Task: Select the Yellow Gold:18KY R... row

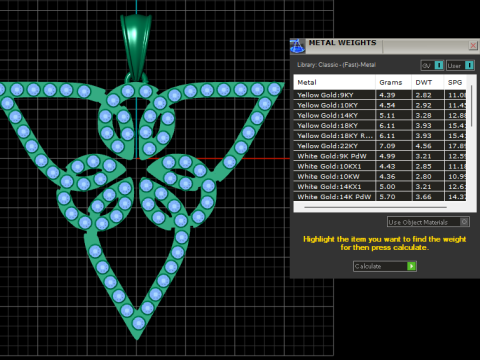Action: pyautogui.click(x=380, y=136)
